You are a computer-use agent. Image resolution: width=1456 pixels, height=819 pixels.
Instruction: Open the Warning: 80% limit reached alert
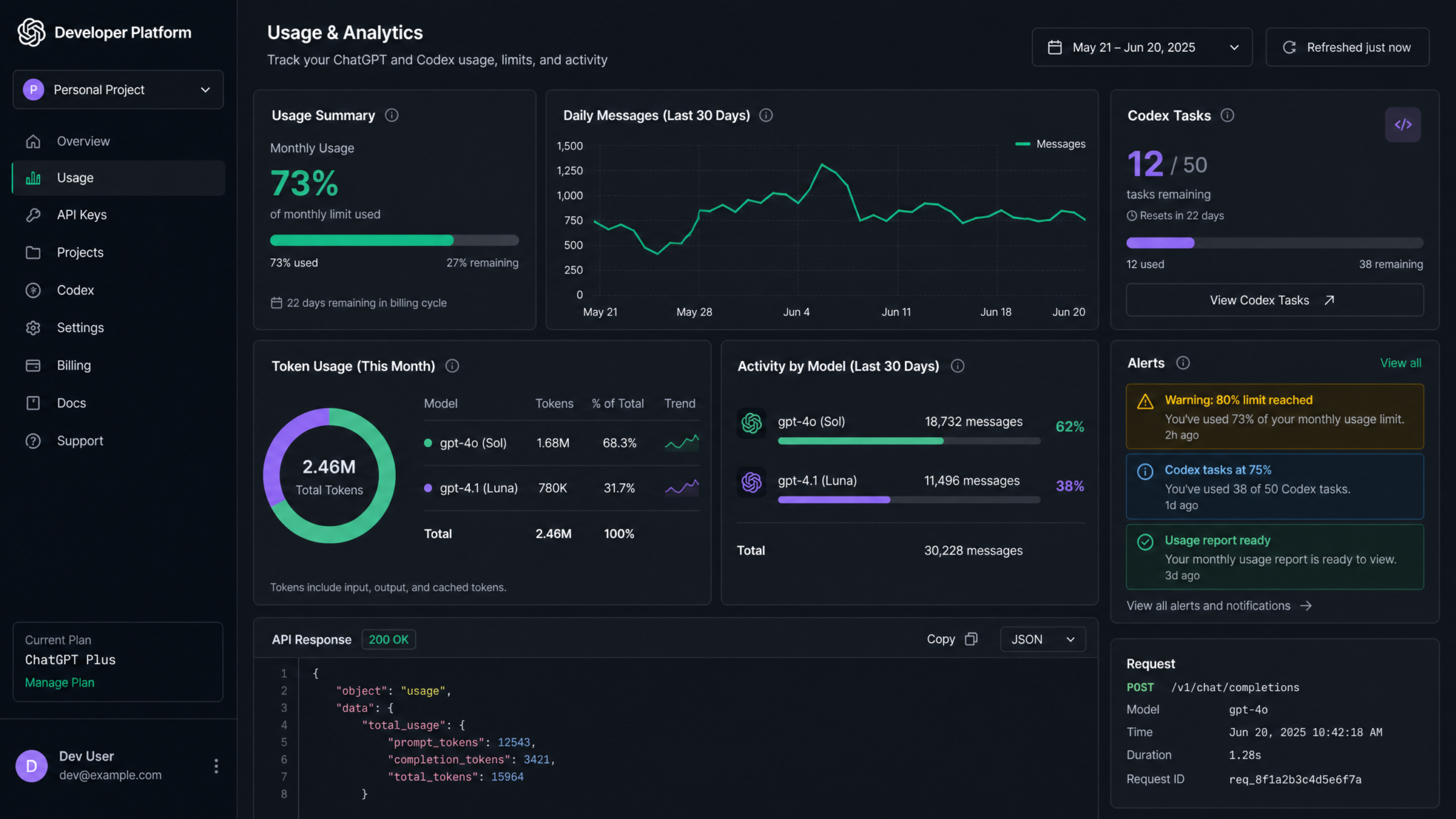pos(1275,417)
